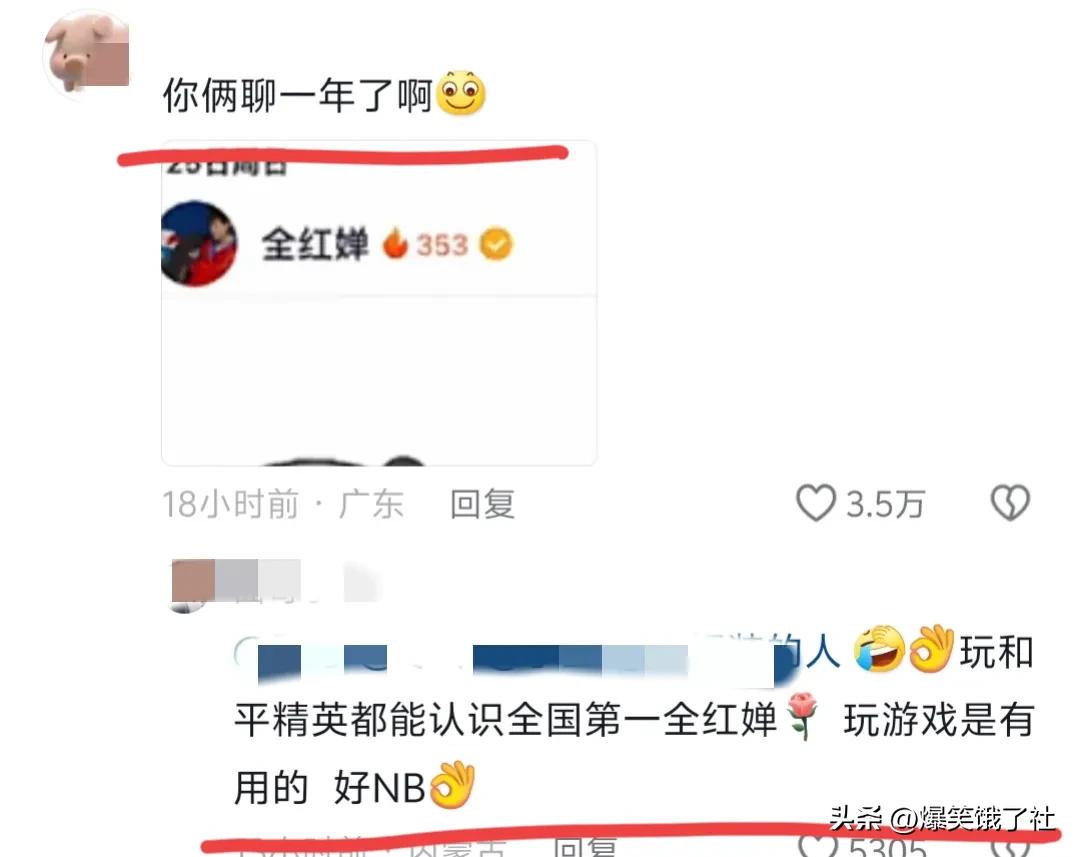
Task: Tap the 18小时前 · 广东 timestamp
Action: (x=283, y=504)
